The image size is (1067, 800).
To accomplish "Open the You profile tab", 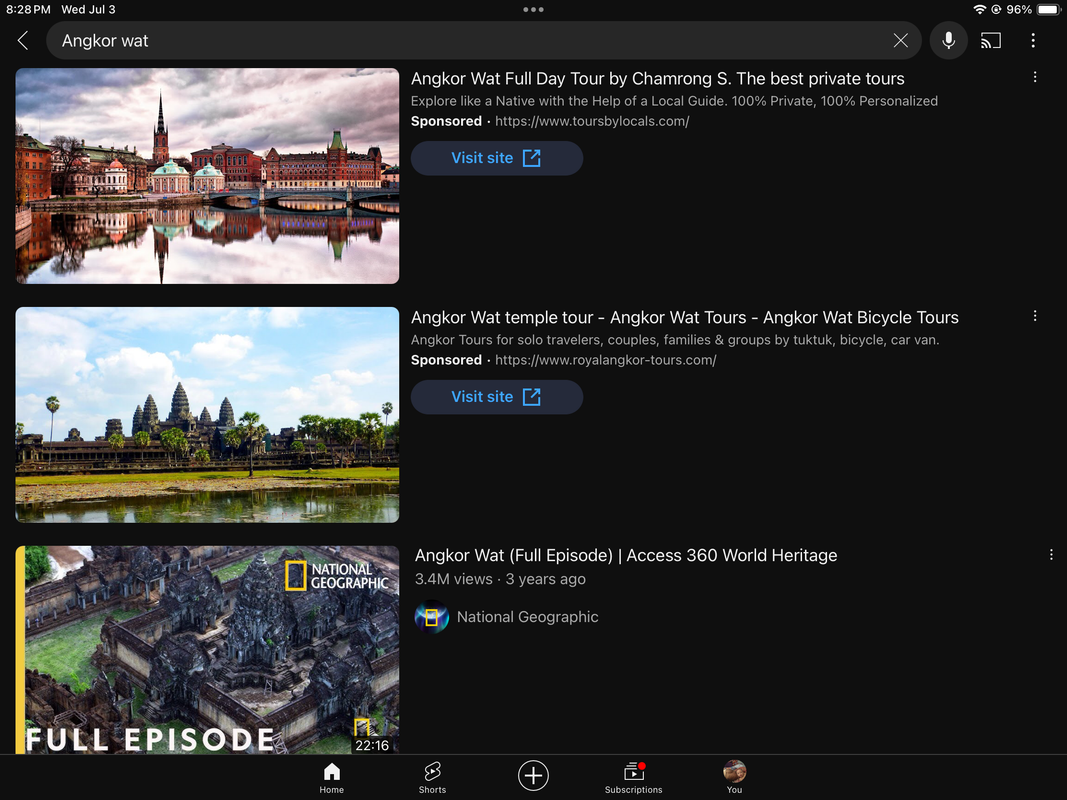I will [734, 778].
